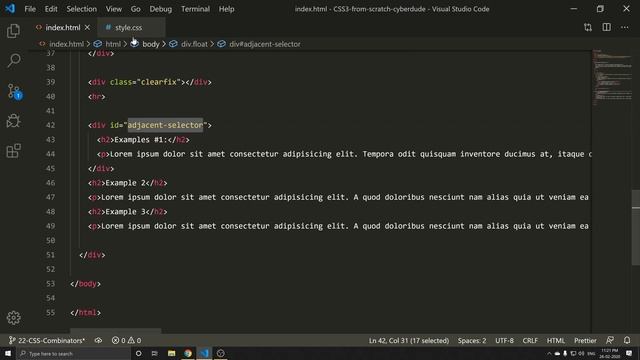Close the index.html tab
The width and height of the screenshot is (640, 360).
87,27
